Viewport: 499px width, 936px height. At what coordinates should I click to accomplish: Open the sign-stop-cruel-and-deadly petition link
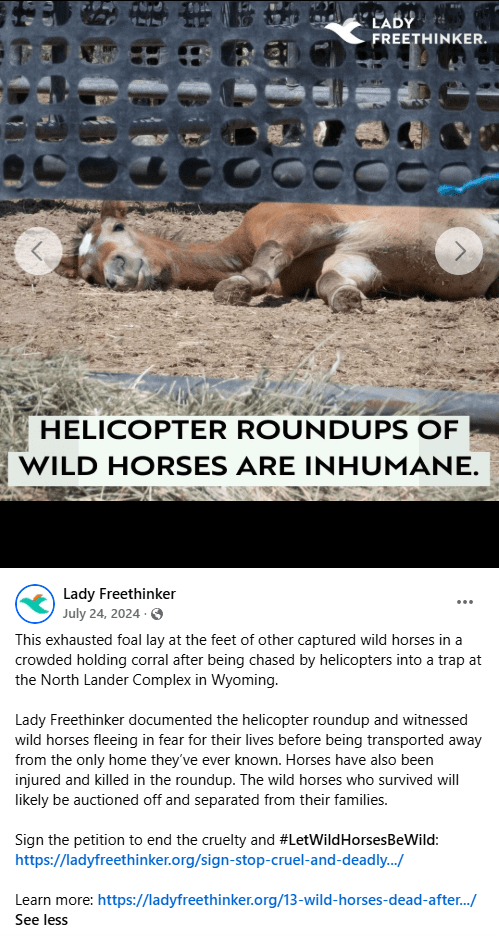coord(210,860)
